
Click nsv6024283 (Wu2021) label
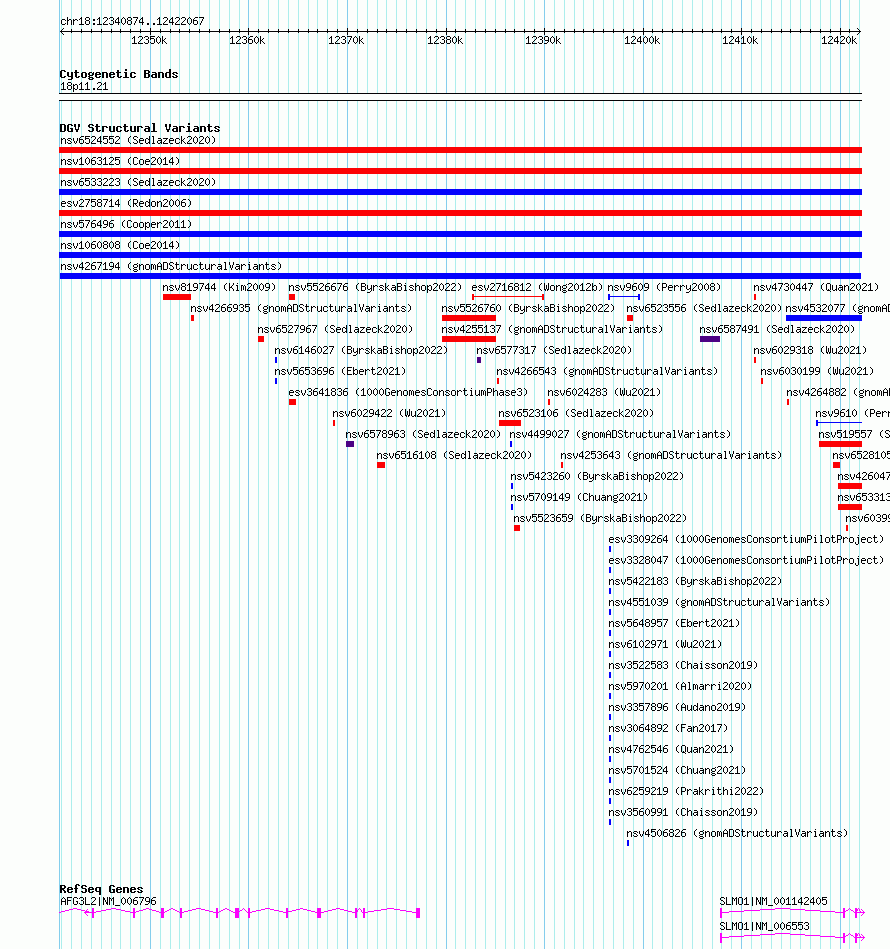[604, 392]
